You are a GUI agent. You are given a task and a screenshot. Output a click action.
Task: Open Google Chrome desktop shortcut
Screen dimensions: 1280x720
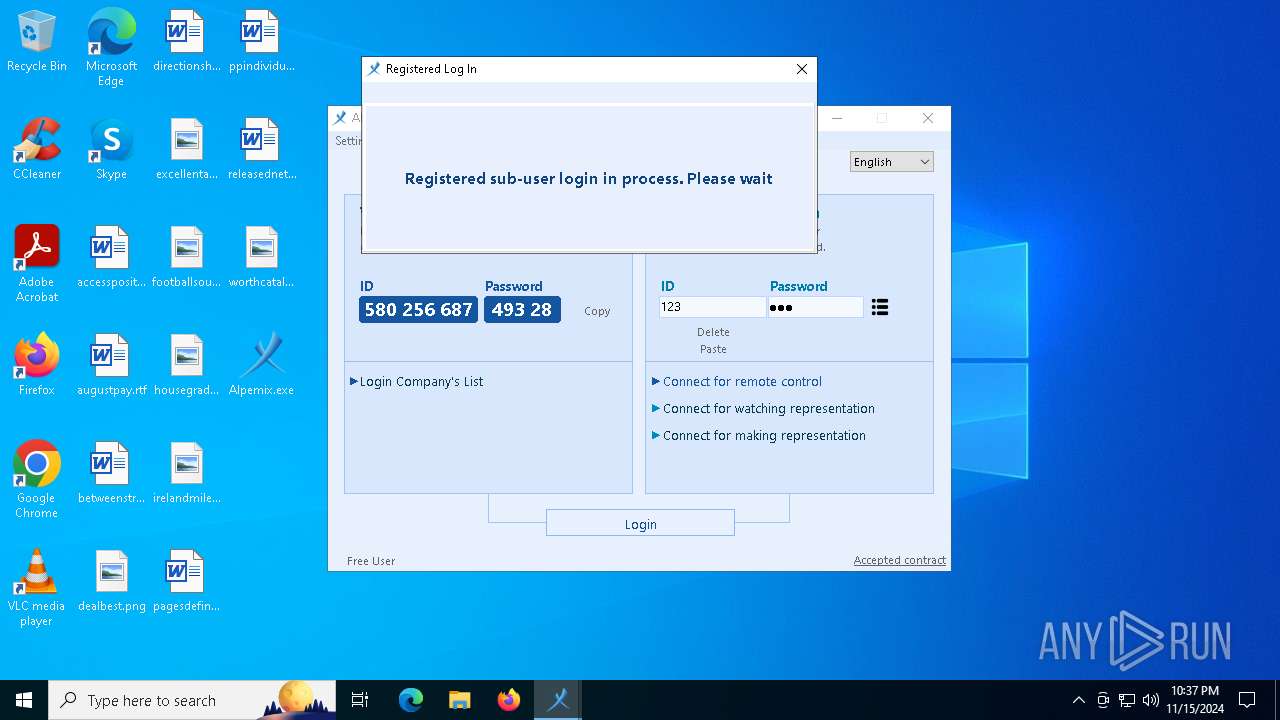36,479
